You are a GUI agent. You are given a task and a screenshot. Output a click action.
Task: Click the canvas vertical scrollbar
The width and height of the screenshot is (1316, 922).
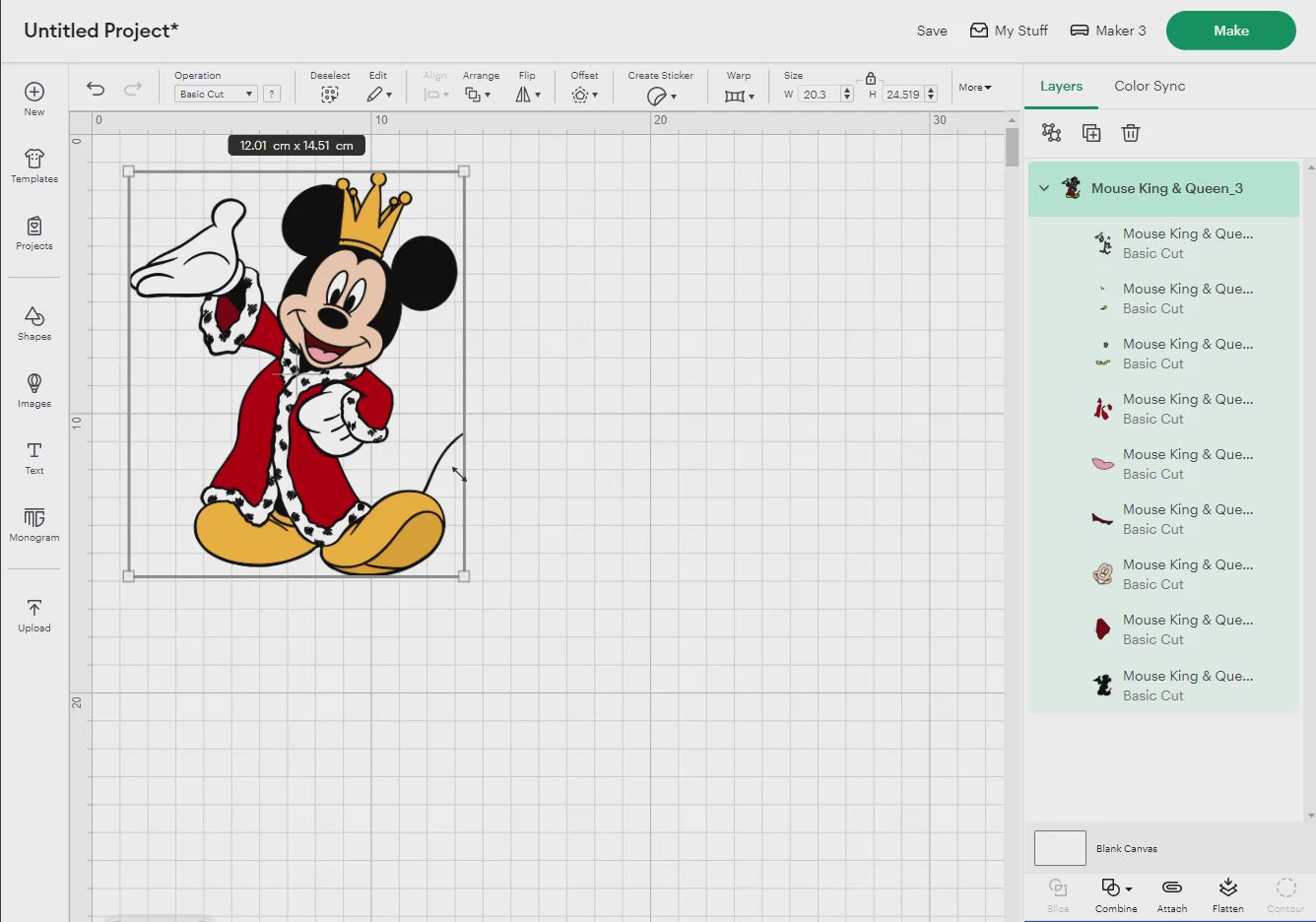click(x=1012, y=148)
